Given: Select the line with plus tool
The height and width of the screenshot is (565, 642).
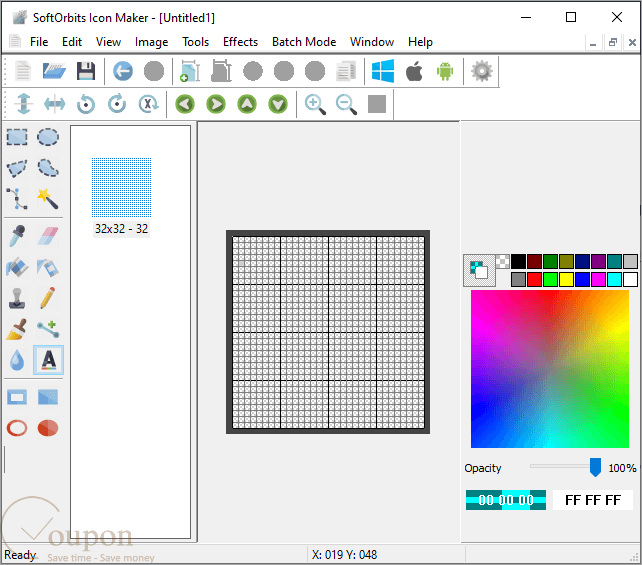Looking at the screenshot, I should click(x=48, y=329).
